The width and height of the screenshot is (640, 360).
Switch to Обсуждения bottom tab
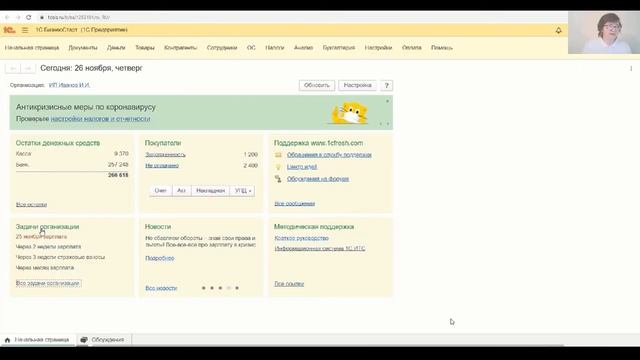104,340
